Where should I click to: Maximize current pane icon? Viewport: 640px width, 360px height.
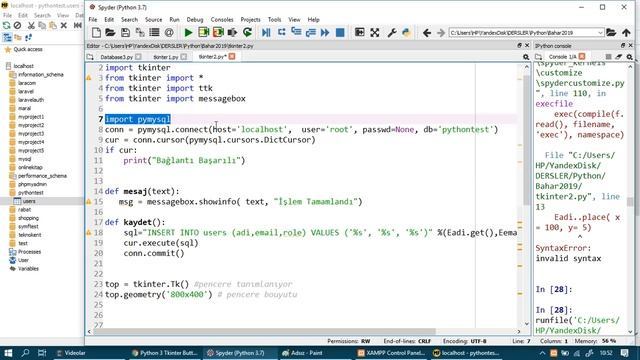pos(360,33)
